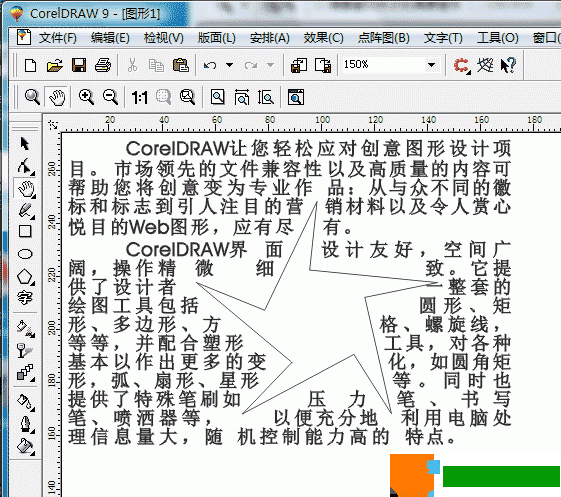Click the Copy icon
This screenshot has height=497, width=561.
[156, 65]
